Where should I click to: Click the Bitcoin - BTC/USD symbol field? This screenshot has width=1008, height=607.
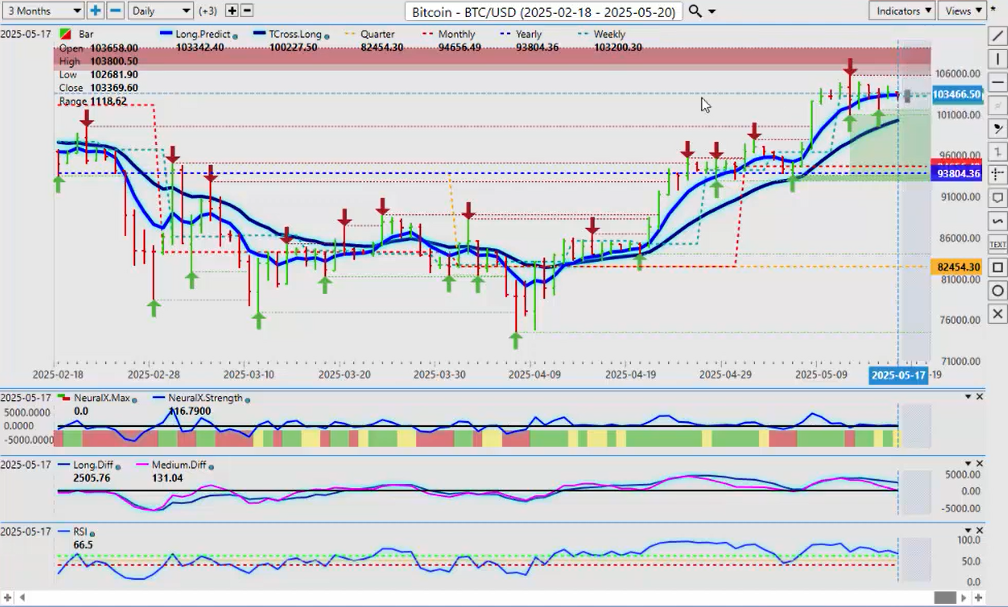(544, 12)
